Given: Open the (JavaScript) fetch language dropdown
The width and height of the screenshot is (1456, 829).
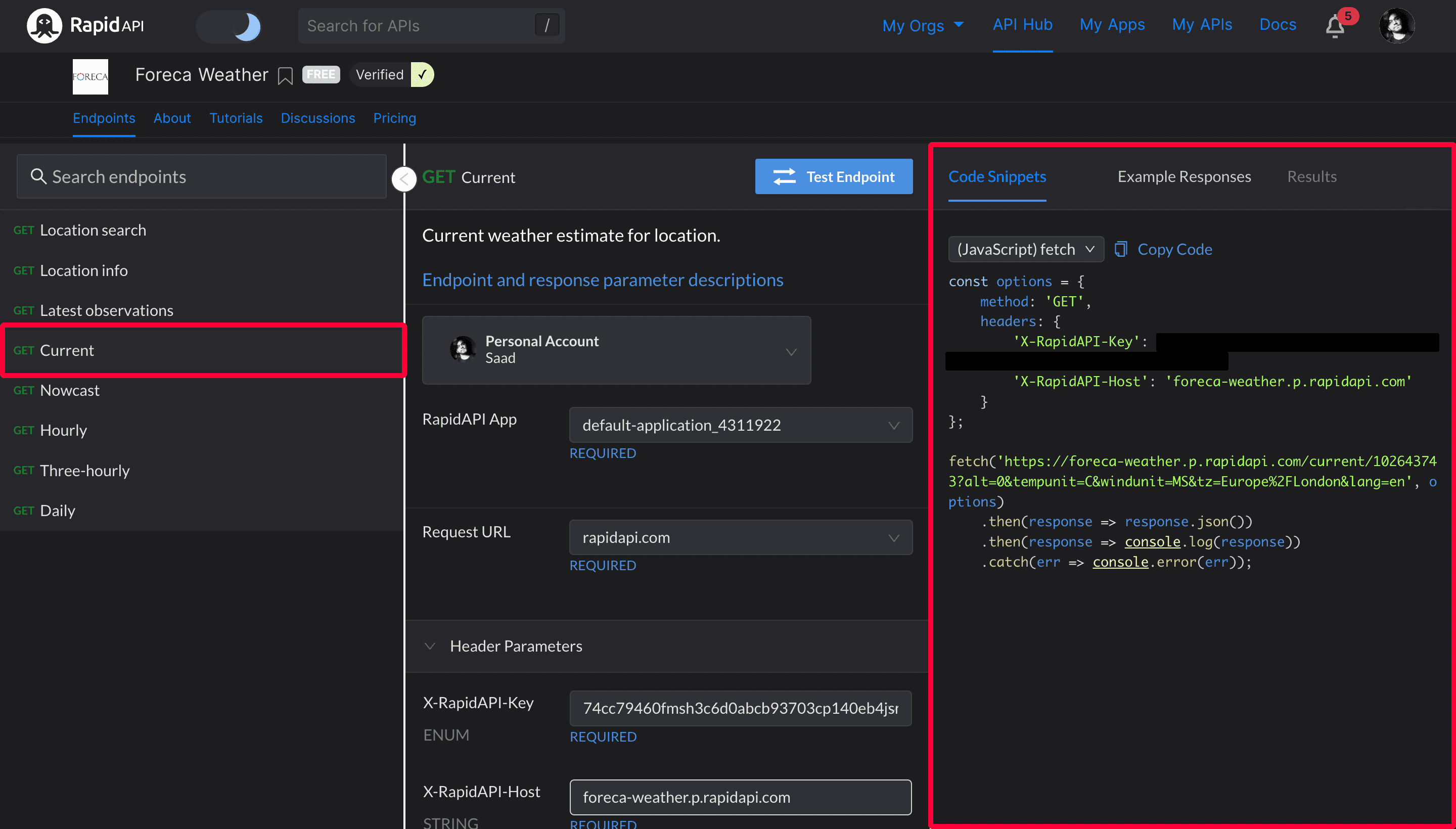Looking at the screenshot, I should point(1026,249).
